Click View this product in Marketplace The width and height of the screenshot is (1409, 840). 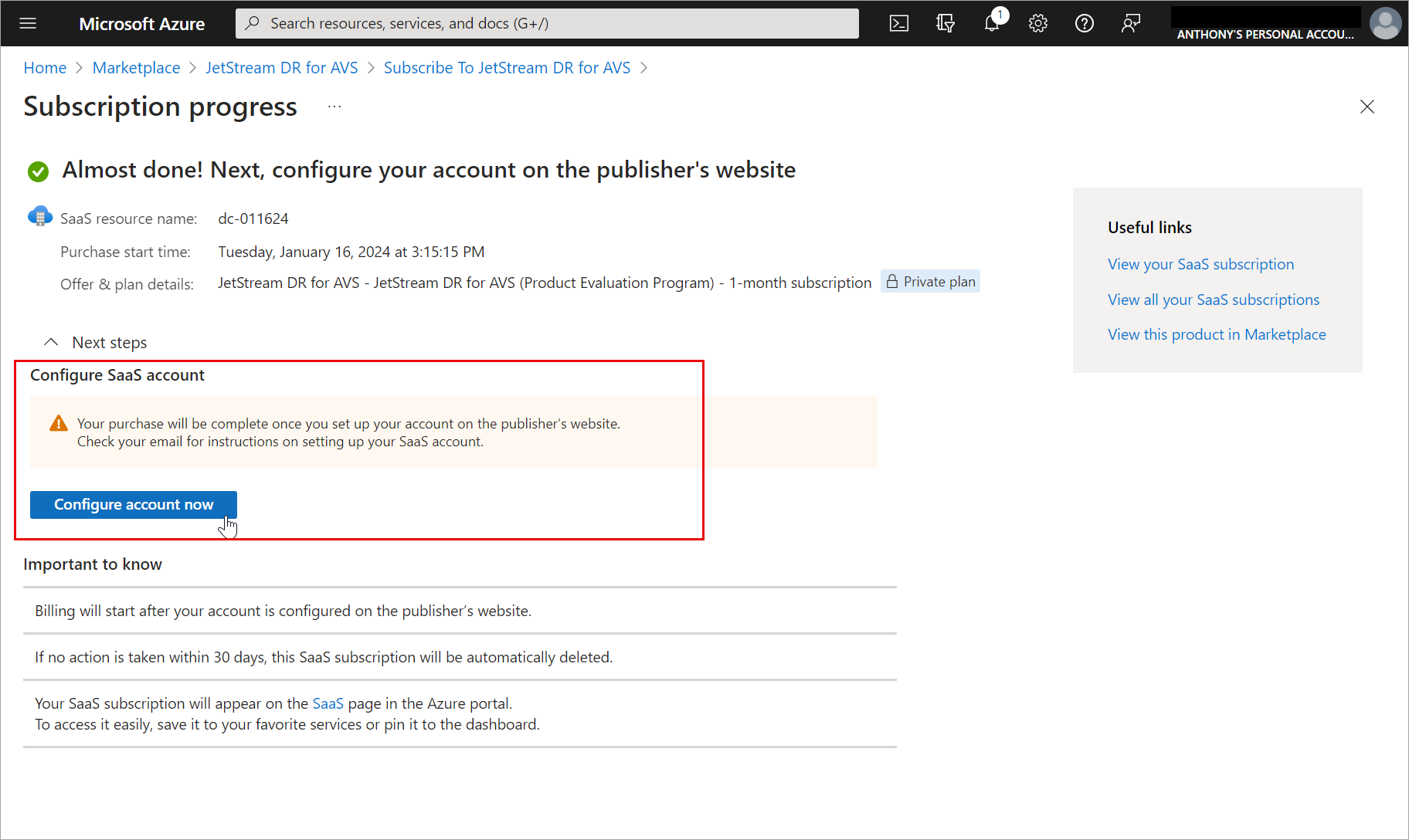pos(1217,334)
